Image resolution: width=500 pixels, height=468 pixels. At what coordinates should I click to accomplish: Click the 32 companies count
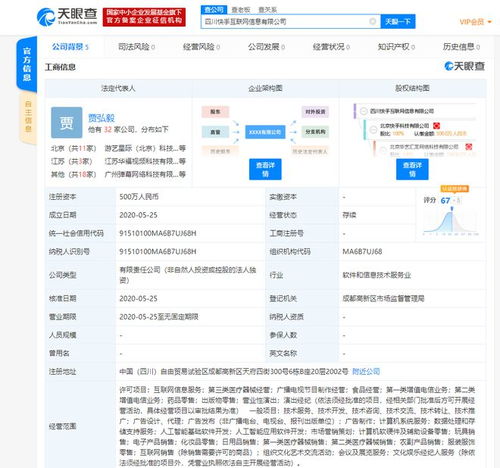[x=108, y=130]
